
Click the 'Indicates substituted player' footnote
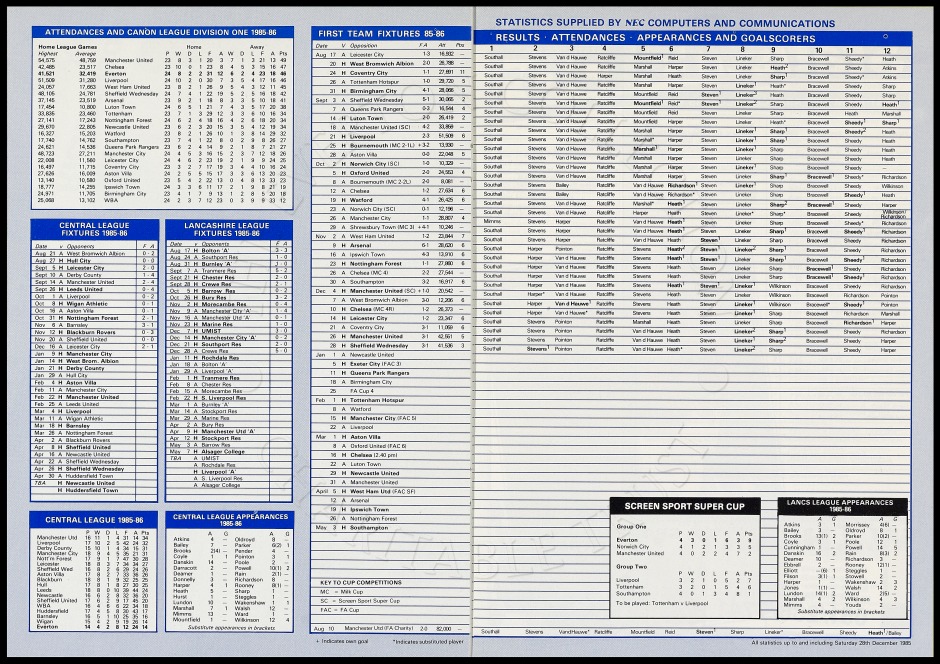[429, 642]
